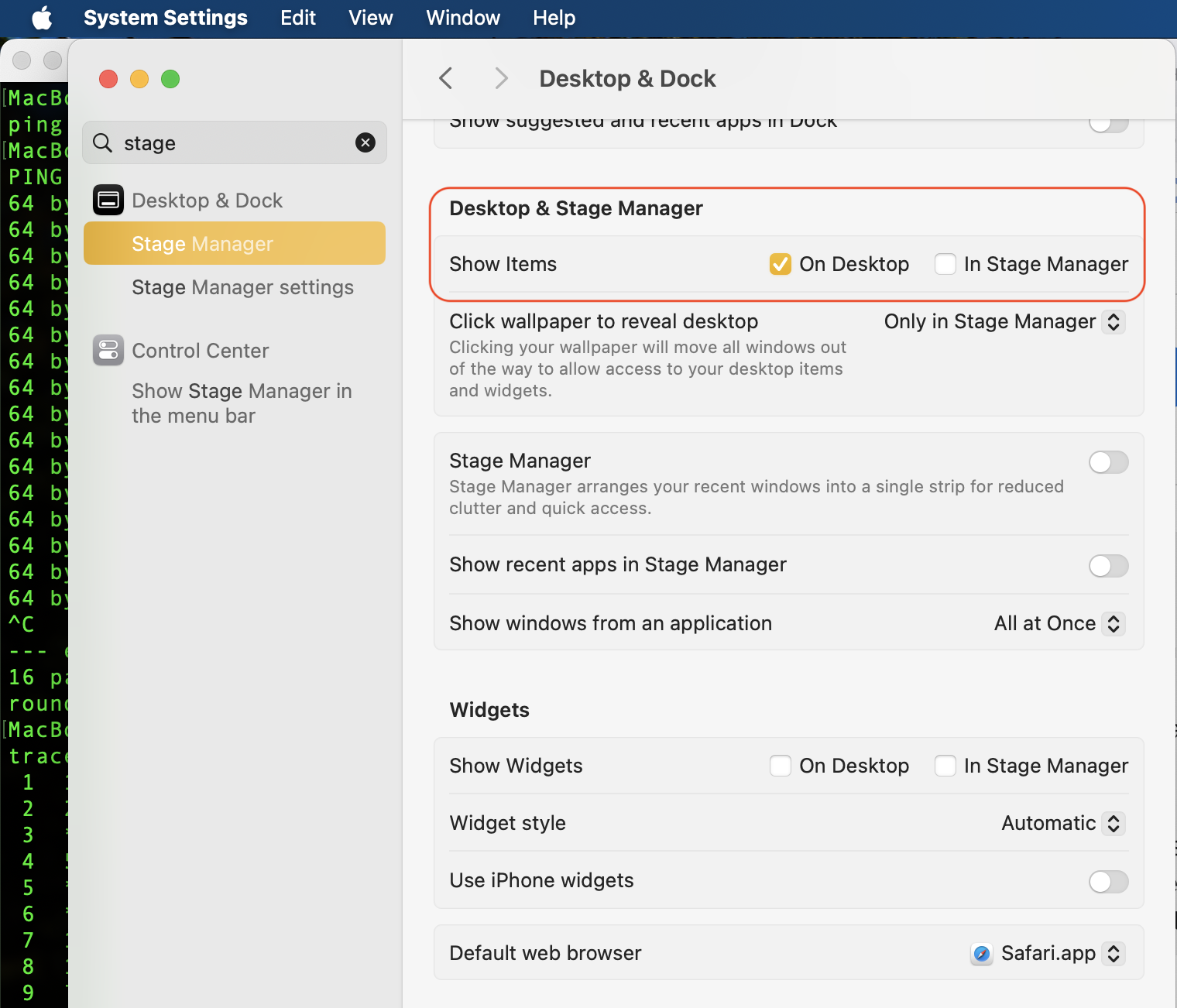Viewport: 1177px width, 1008px height.
Task: Click the Widget style label
Action: pos(507,823)
